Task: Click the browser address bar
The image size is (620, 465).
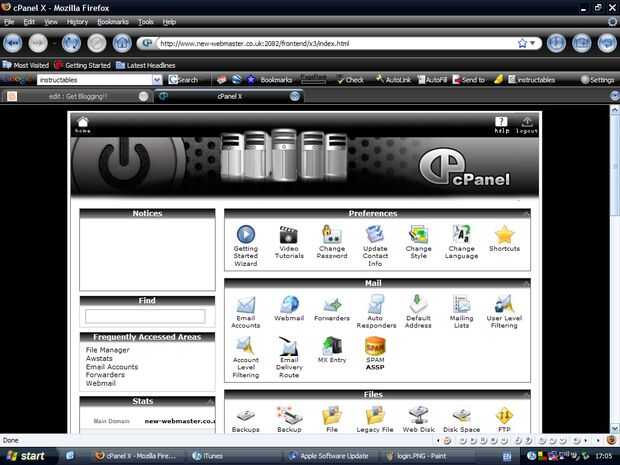Action: [x=336, y=43]
